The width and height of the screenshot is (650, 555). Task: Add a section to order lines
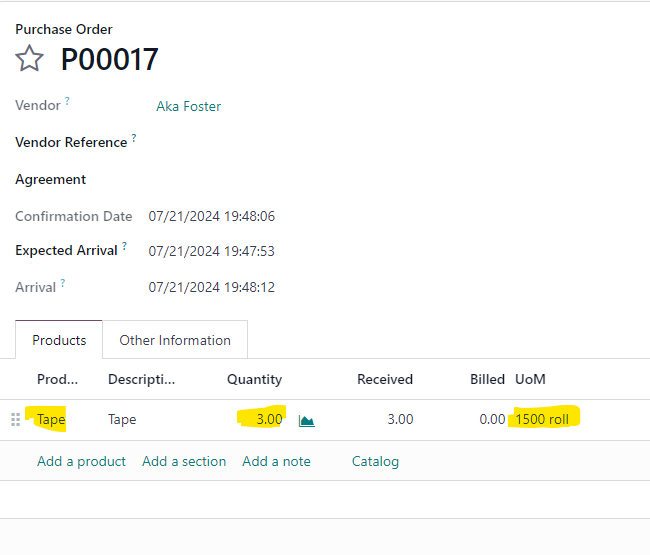coord(184,461)
